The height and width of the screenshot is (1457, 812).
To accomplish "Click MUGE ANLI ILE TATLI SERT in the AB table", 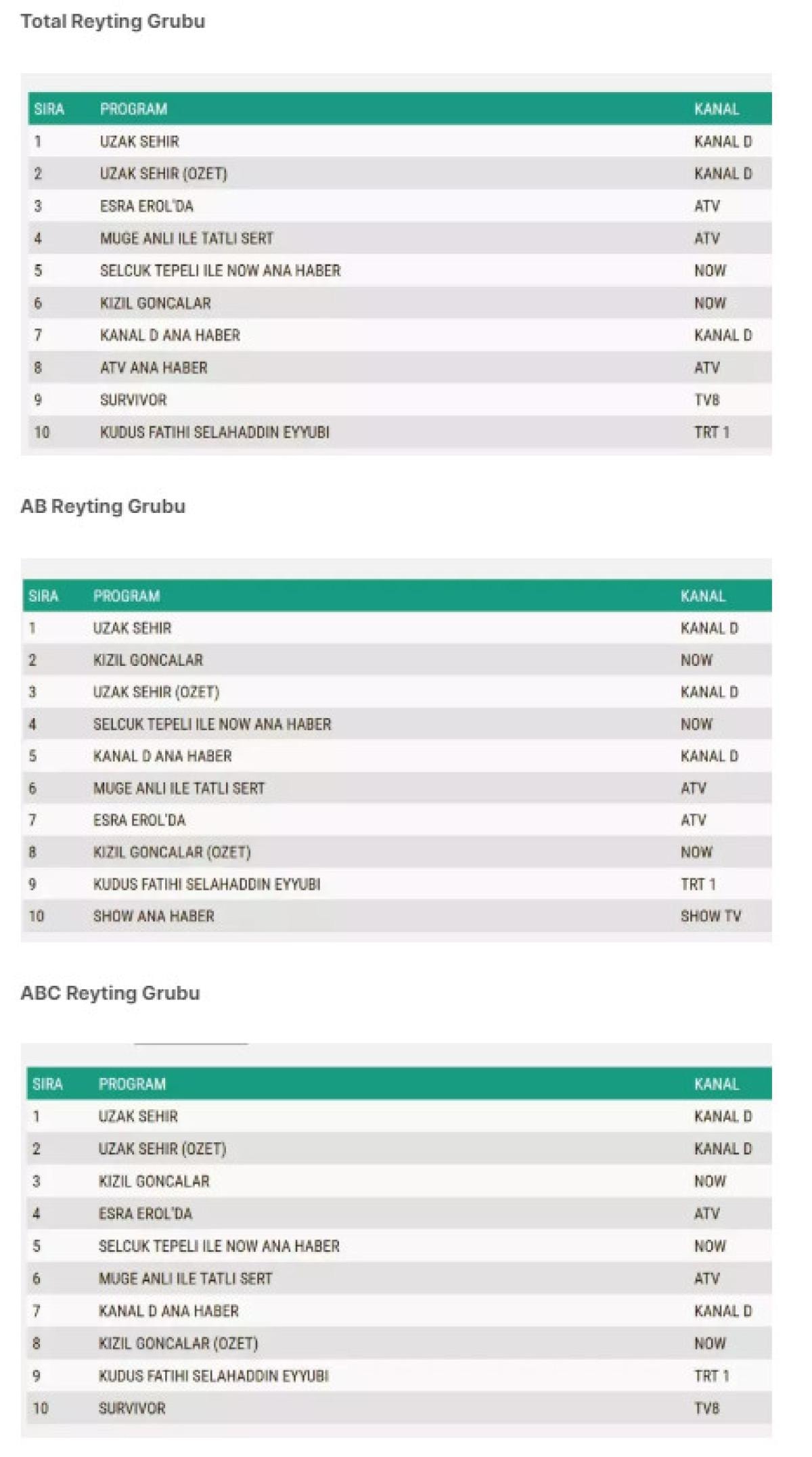I will (x=179, y=788).
